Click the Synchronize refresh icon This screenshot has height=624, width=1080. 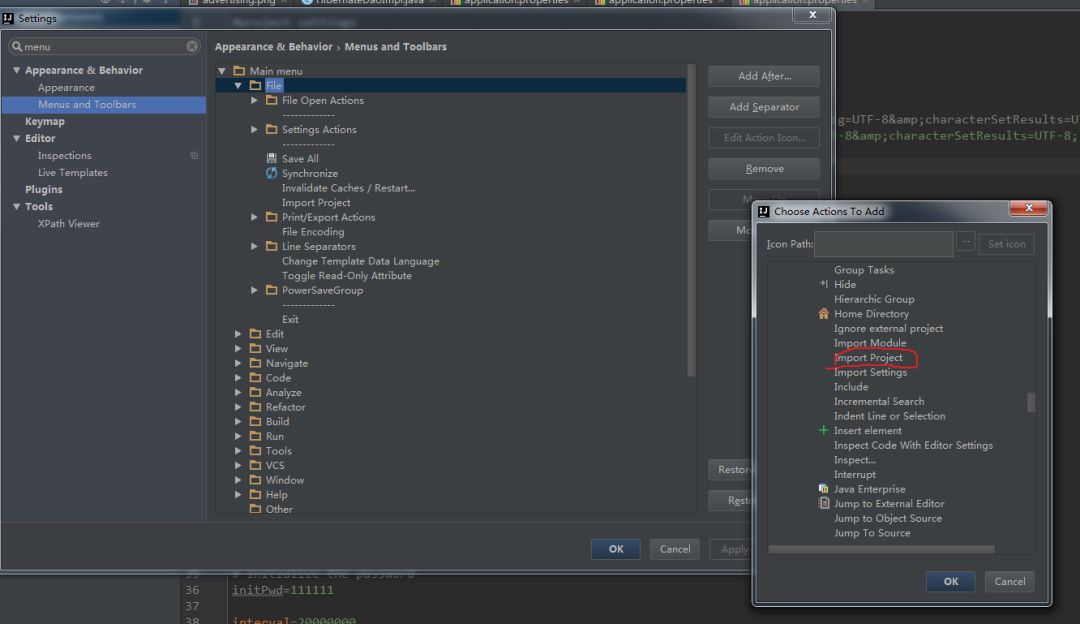click(x=271, y=174)
